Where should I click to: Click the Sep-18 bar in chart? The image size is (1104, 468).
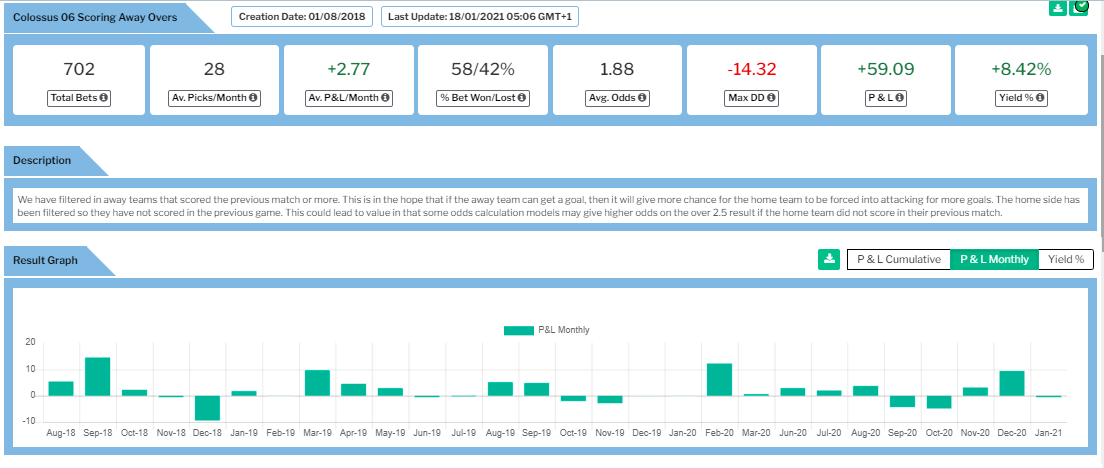[x=97, y=376]
